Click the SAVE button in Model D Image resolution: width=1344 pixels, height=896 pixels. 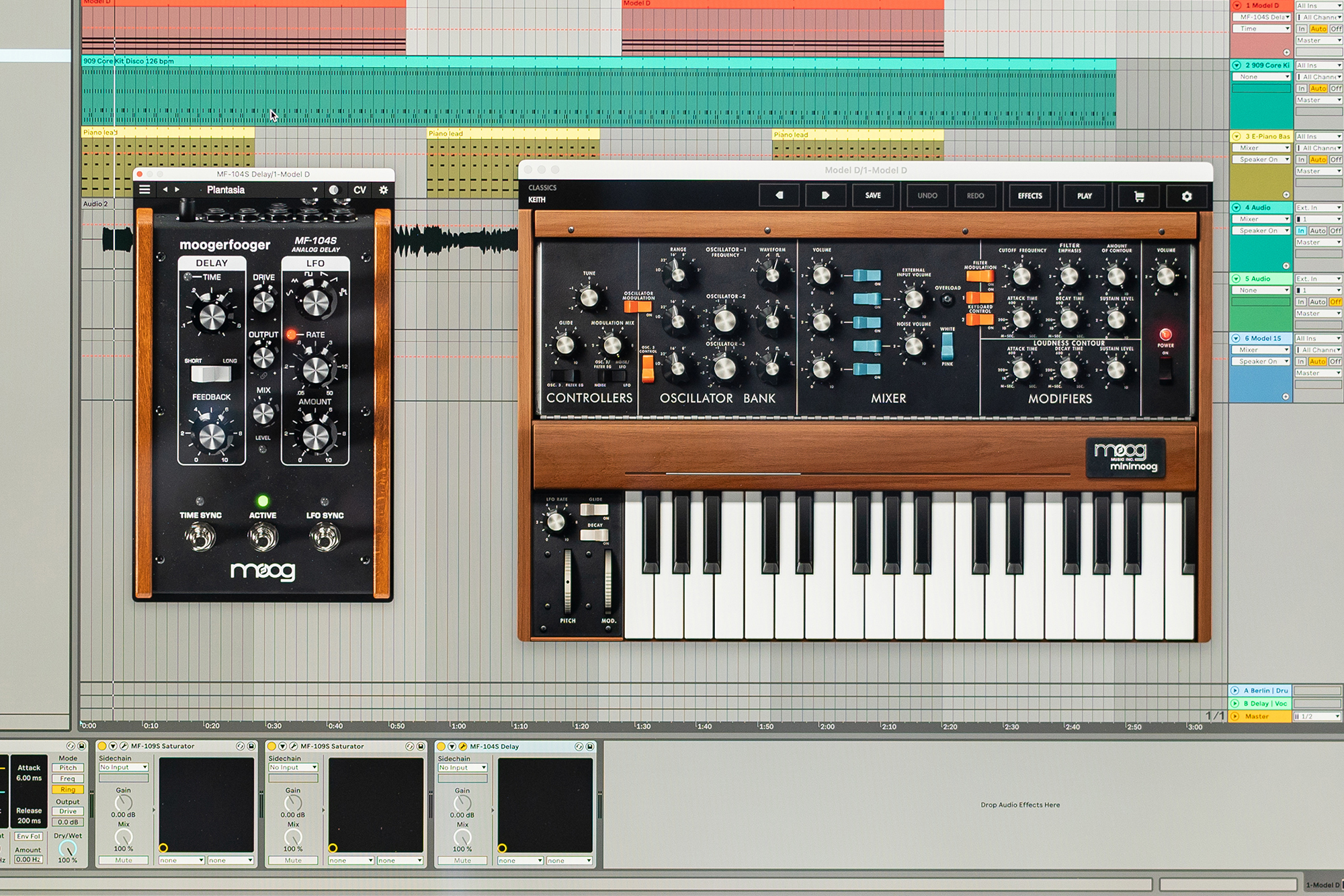pyautogui.click(x=873, y=195)
